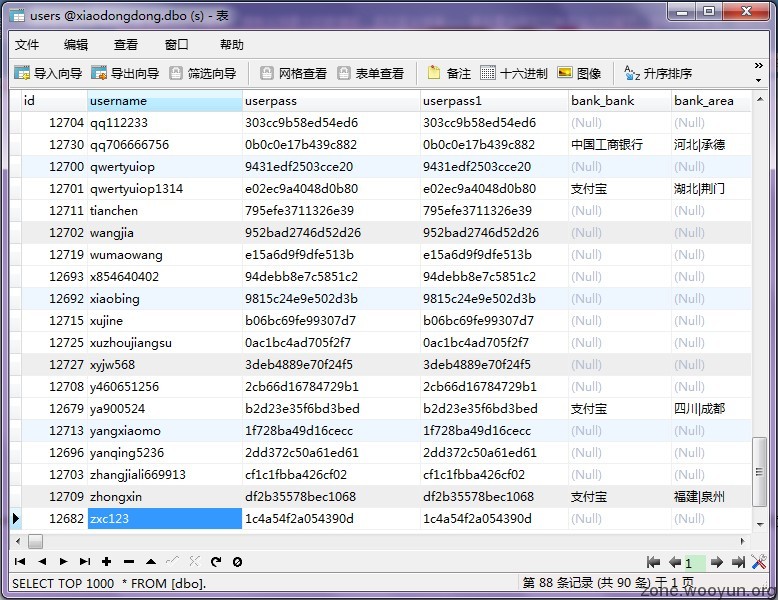Click the stop loading circle icon

pyautogui.click(x=237, y=562)
